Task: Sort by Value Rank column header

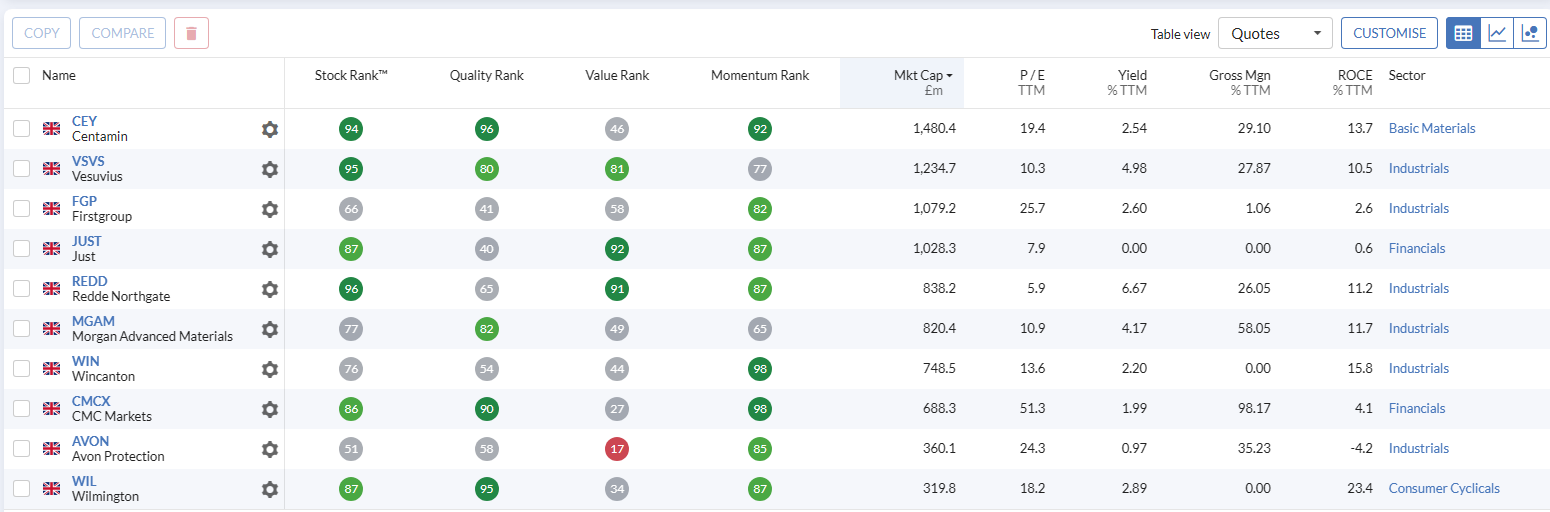Action: tap(617, 75)
